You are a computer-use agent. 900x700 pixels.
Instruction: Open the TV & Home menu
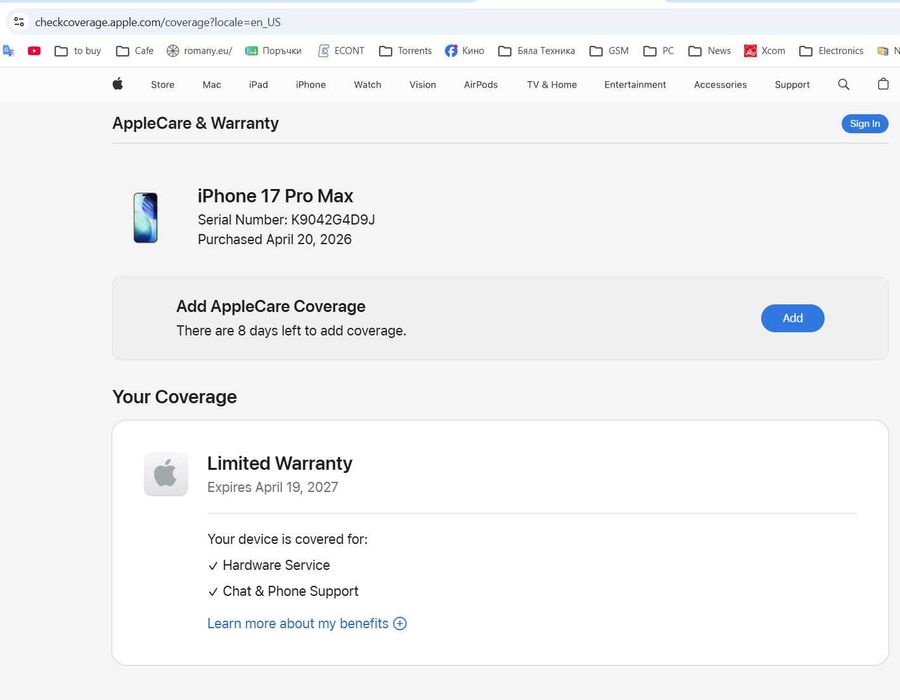pyautogui.click(x=552, y=85)
